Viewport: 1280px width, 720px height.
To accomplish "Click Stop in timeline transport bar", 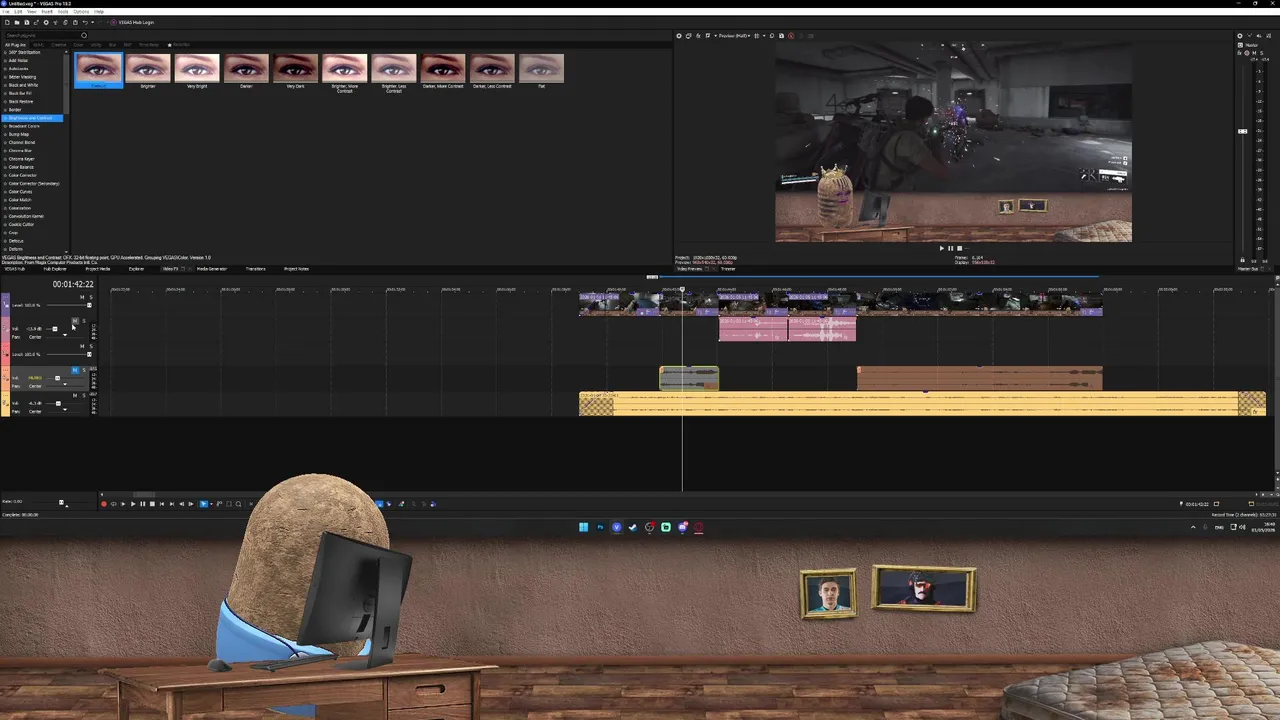I will click(x=152, y=504).
